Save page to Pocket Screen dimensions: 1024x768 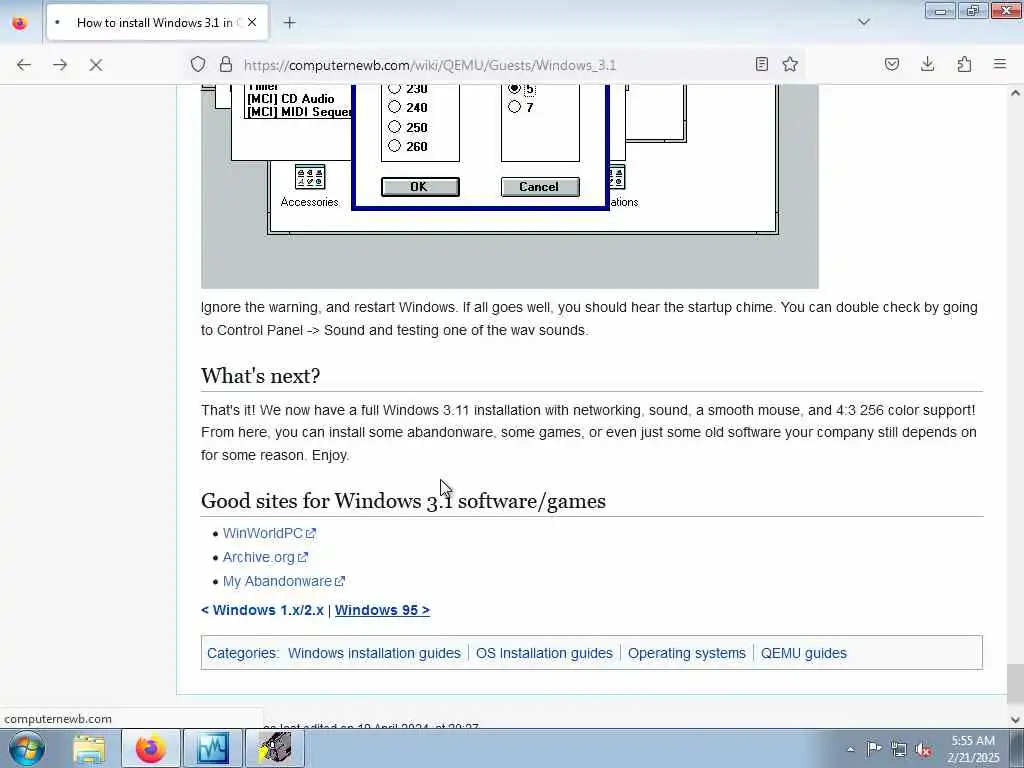coord(892,64)
